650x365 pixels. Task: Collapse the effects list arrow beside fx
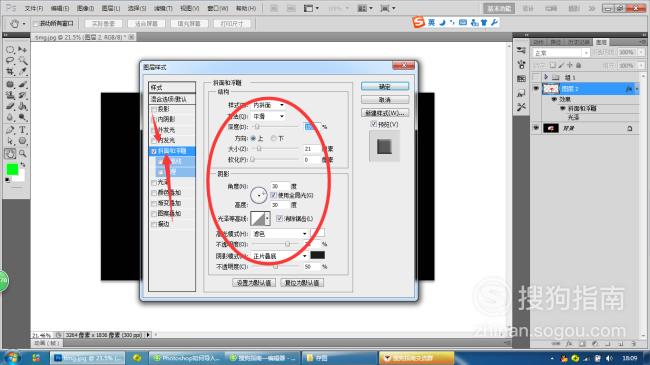(x=637, y=89)
